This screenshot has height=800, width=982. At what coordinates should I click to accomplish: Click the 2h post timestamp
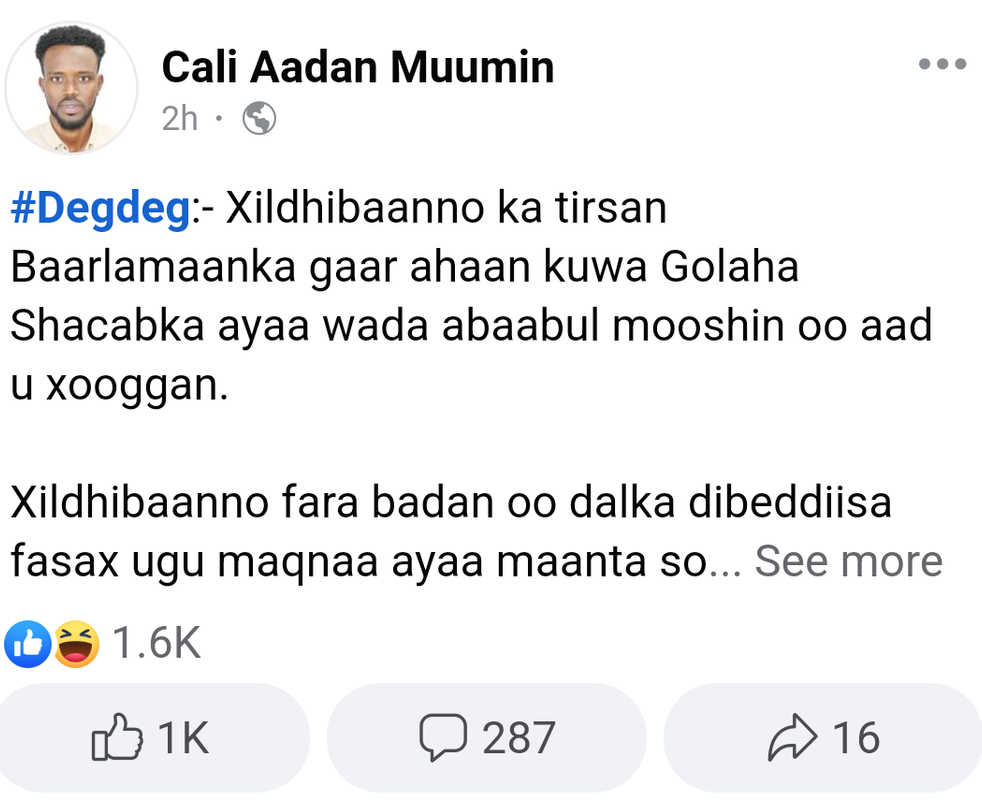(180, 119)
